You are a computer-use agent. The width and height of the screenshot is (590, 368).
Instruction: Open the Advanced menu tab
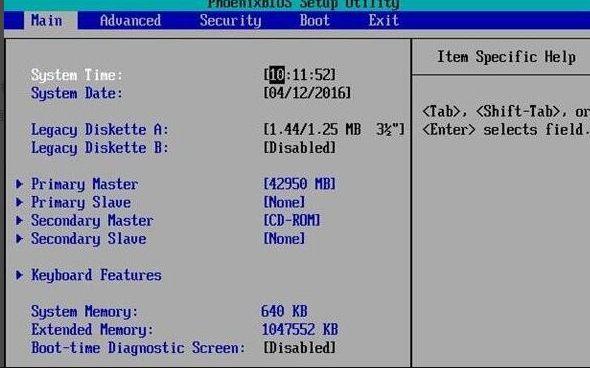click(x=130, y=20)
